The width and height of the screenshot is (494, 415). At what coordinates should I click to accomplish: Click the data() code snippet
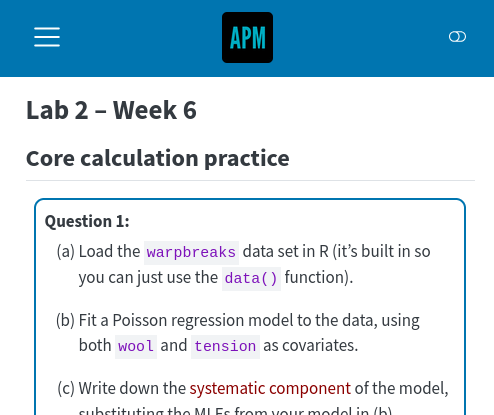pyautogui.click(x=251, y=279)
